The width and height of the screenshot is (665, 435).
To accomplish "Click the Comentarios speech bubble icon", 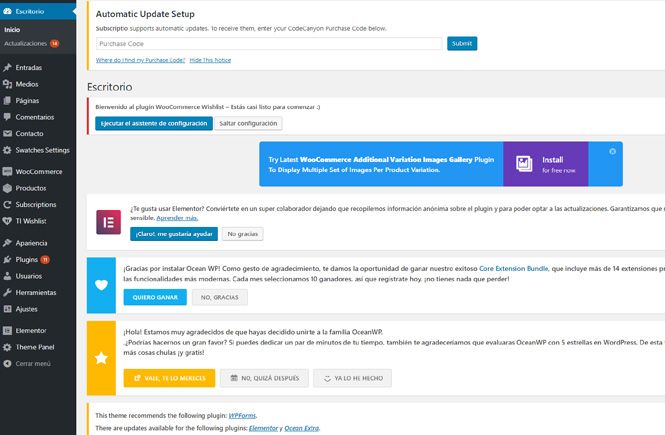I will (x=7, y=117).
